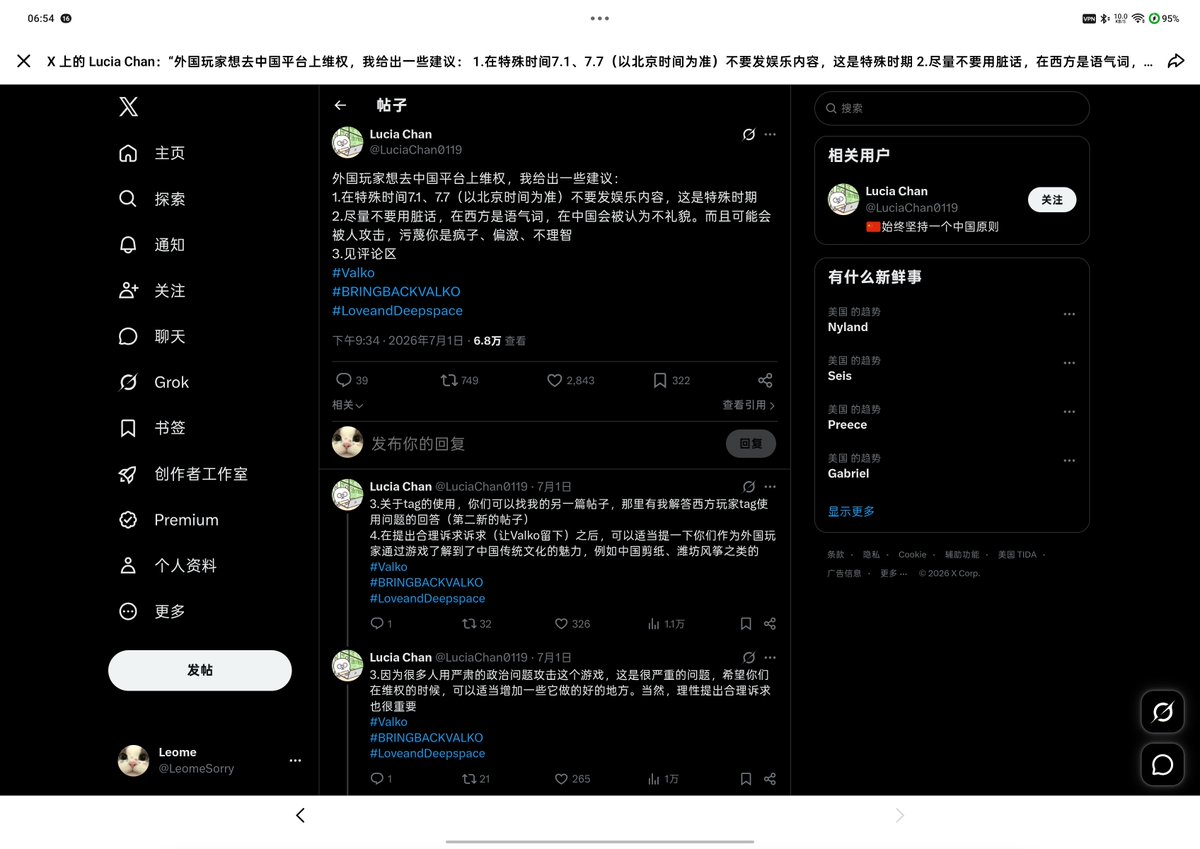This screenshot has width=1200, height=849.
Task: Open Premium page
Action: click(169, 520)
